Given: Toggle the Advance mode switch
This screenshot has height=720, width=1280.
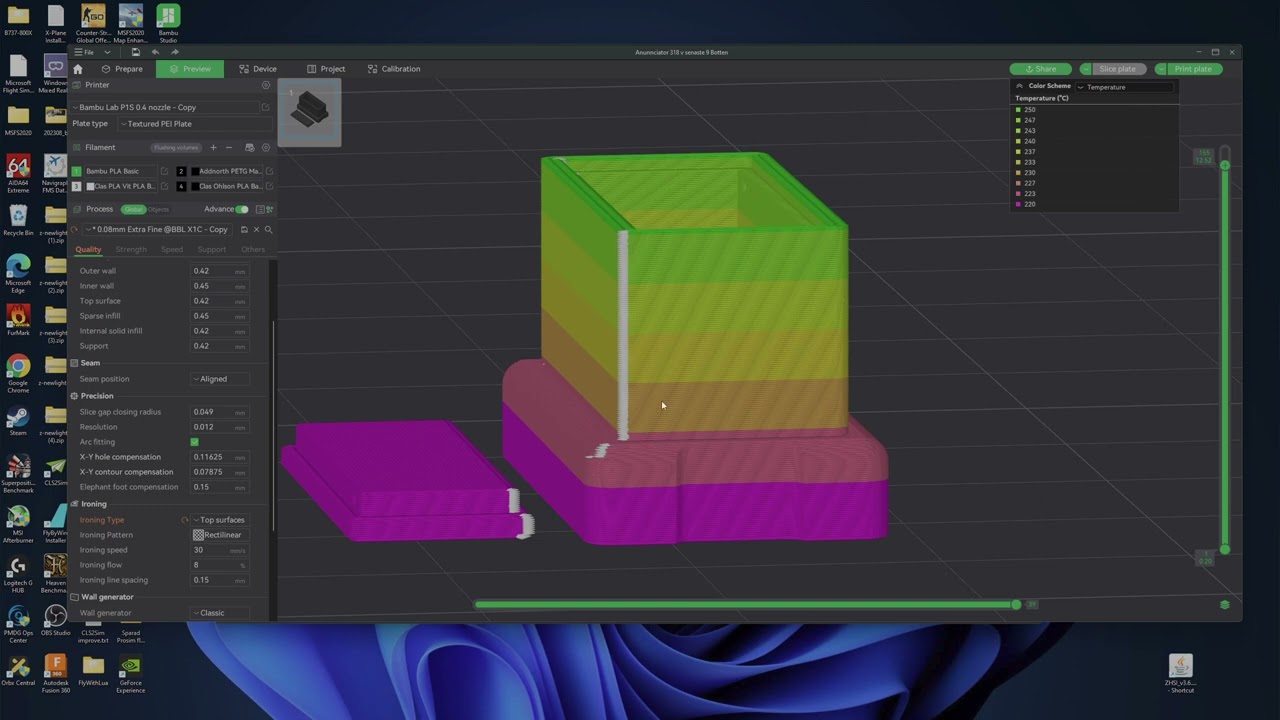Looking at the screenshot, I should [x=241, y=209].
